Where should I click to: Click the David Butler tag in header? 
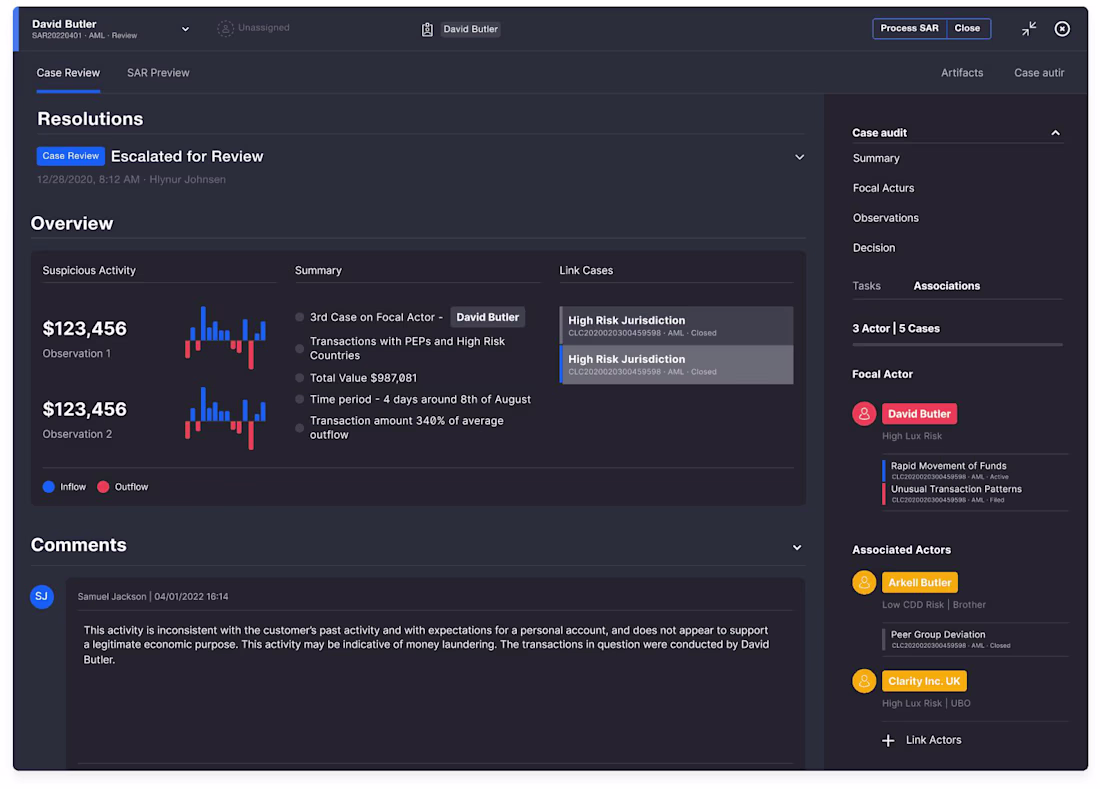coord(470,29)
